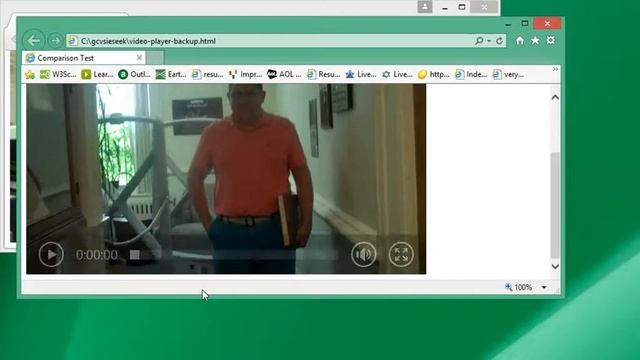Maximize the background browser window
The width and height of the screenshot is (640, 360).
tap(462, 7)
